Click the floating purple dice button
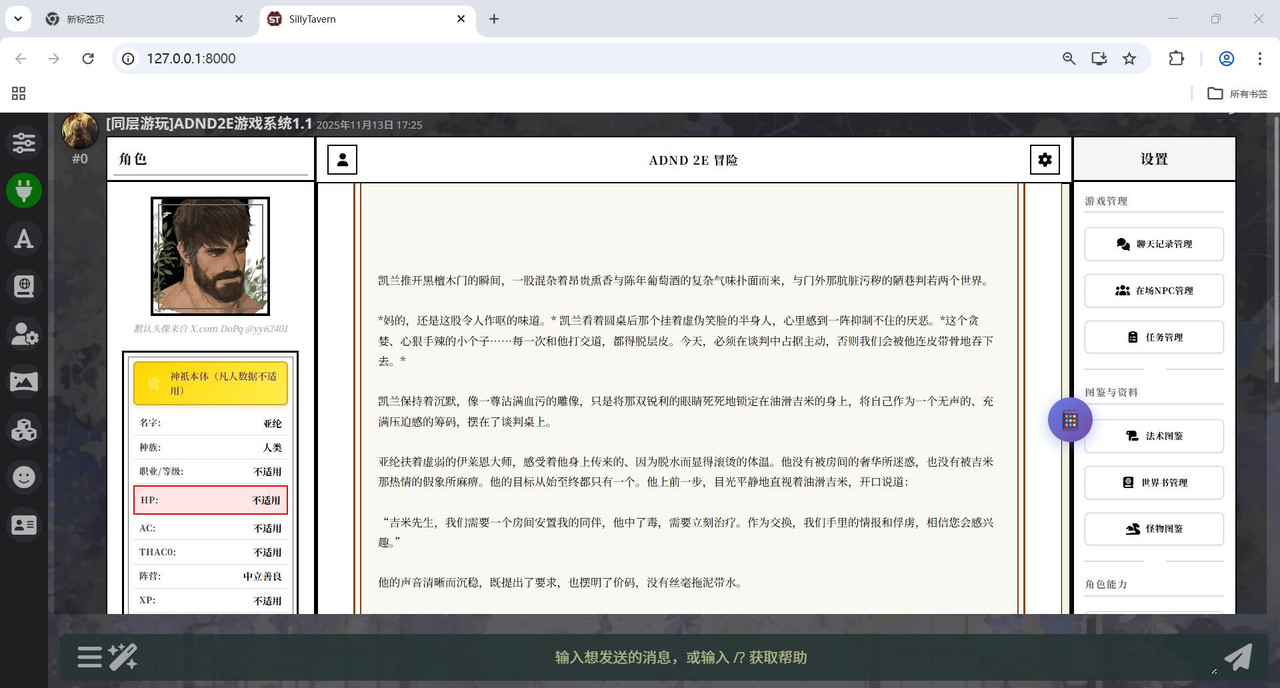Image resolution: width=1280 pixels, height=688 pixels. [1070, 420]
